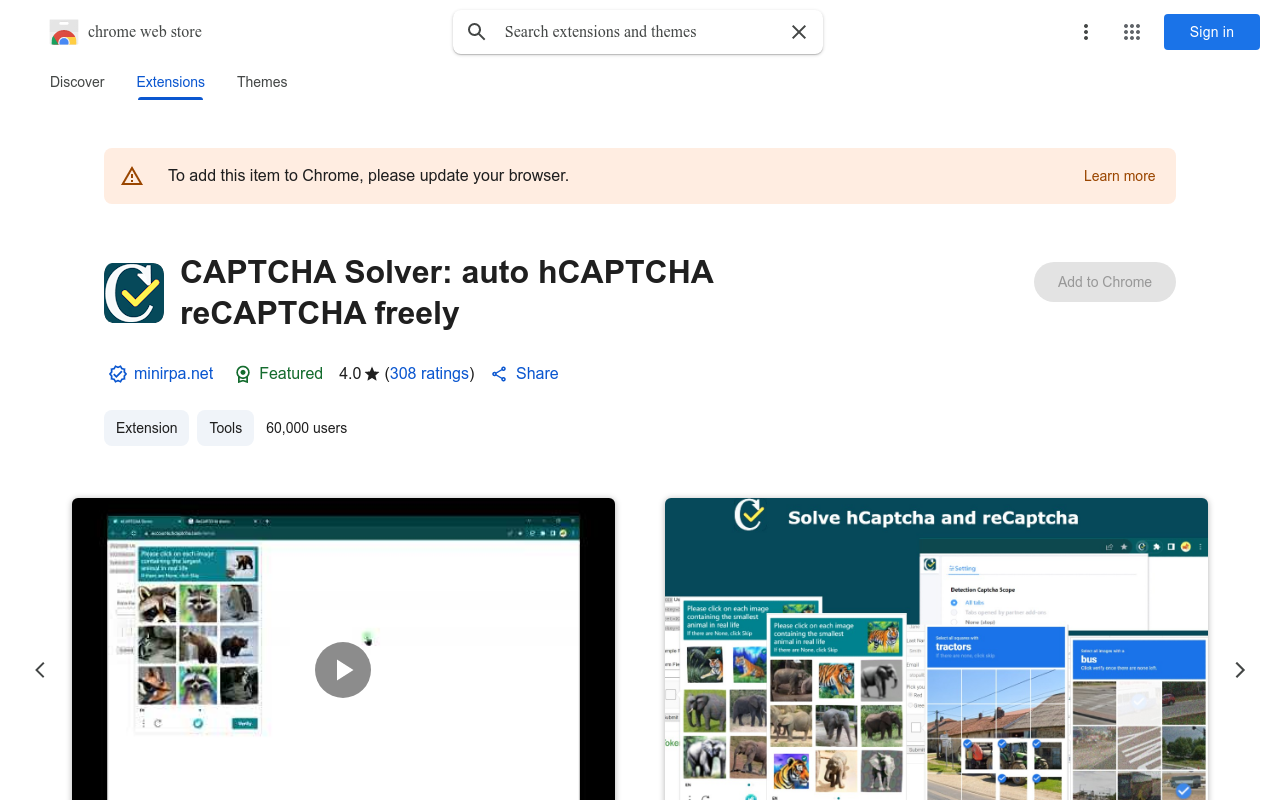1280x800 pixels.
Task: Click the rating star icon
Action: point(372,374)
